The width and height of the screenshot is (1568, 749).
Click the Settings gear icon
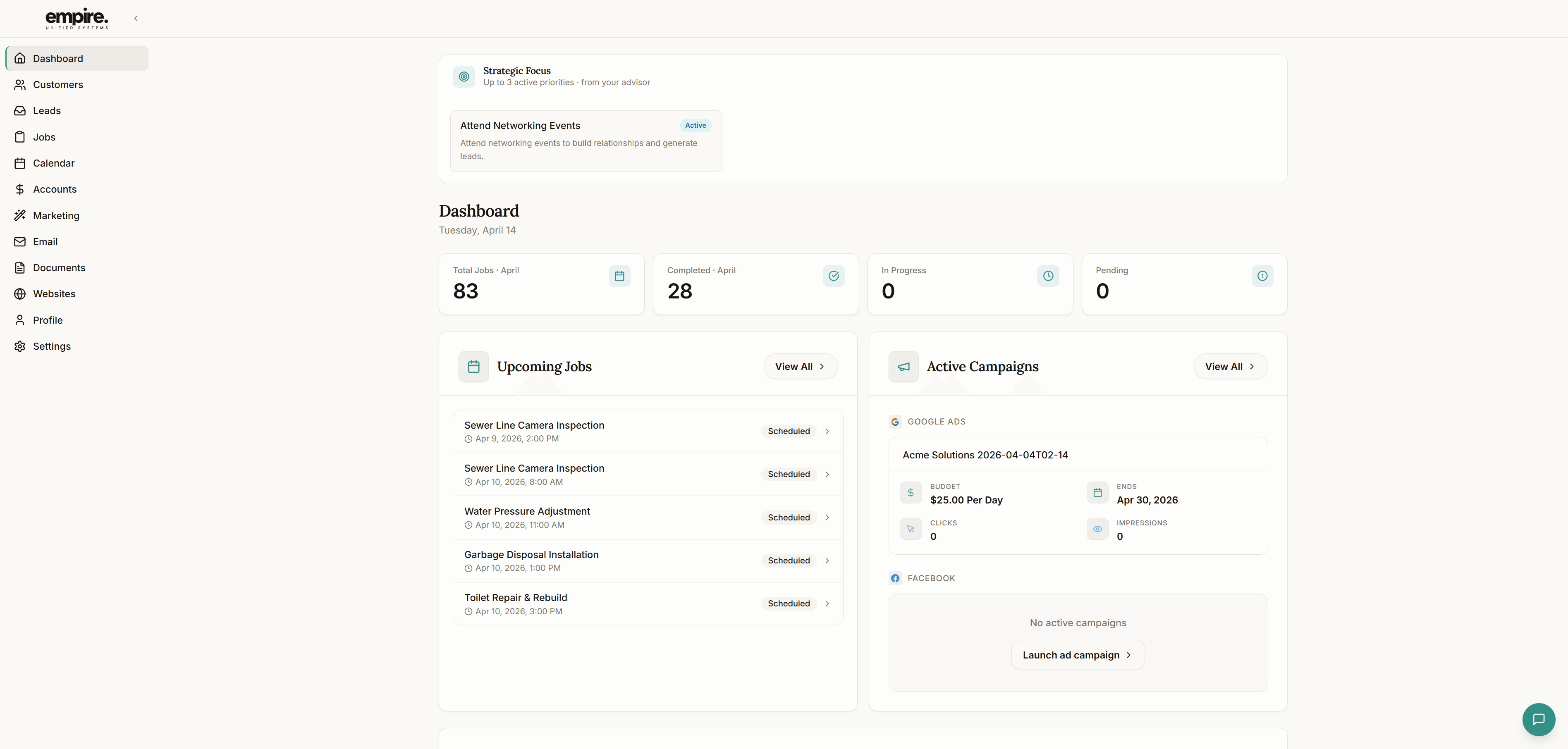tap(20, 346)
